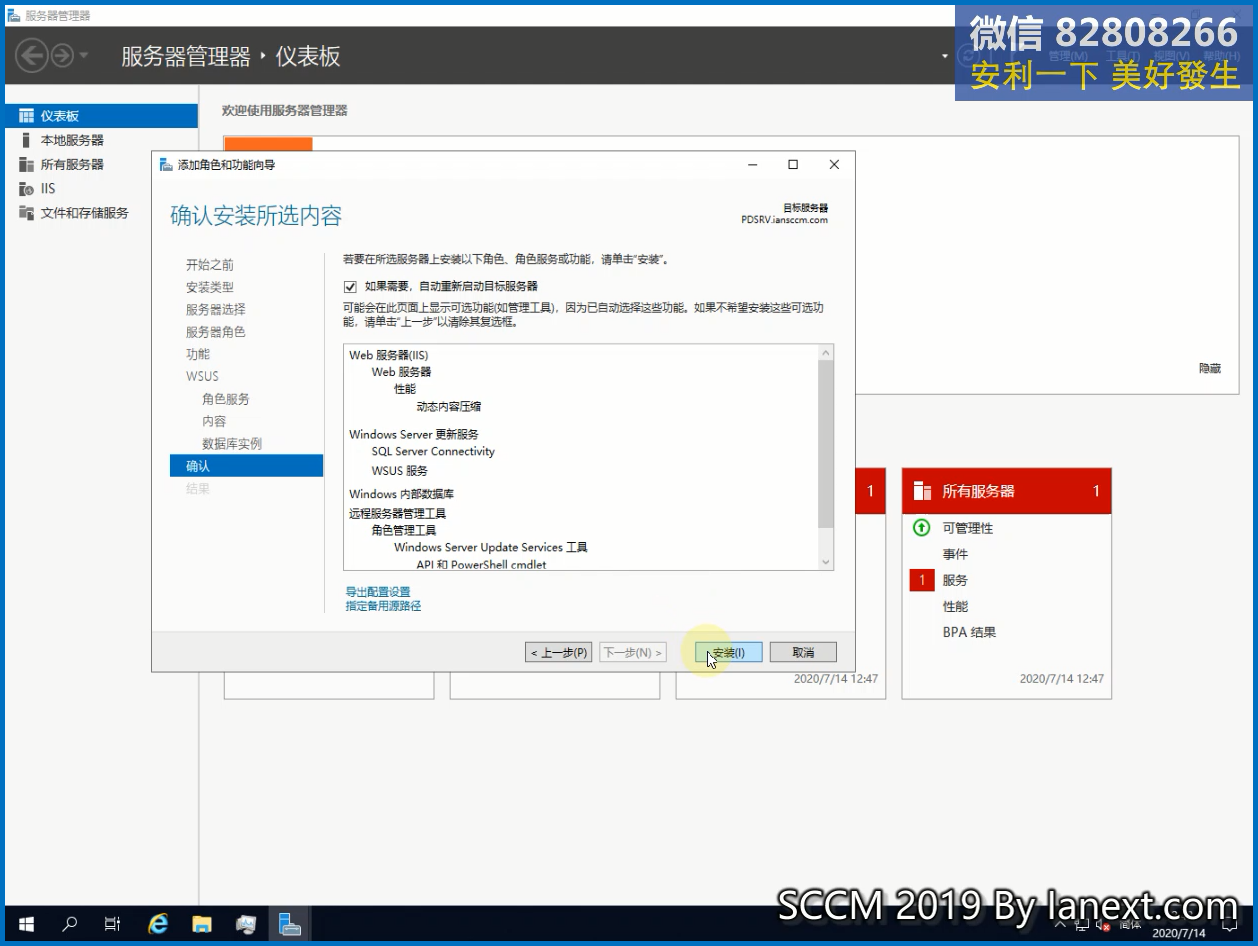Click the 所有服务器 sidebar icon

pyautogui.click(x=26, y=164)
